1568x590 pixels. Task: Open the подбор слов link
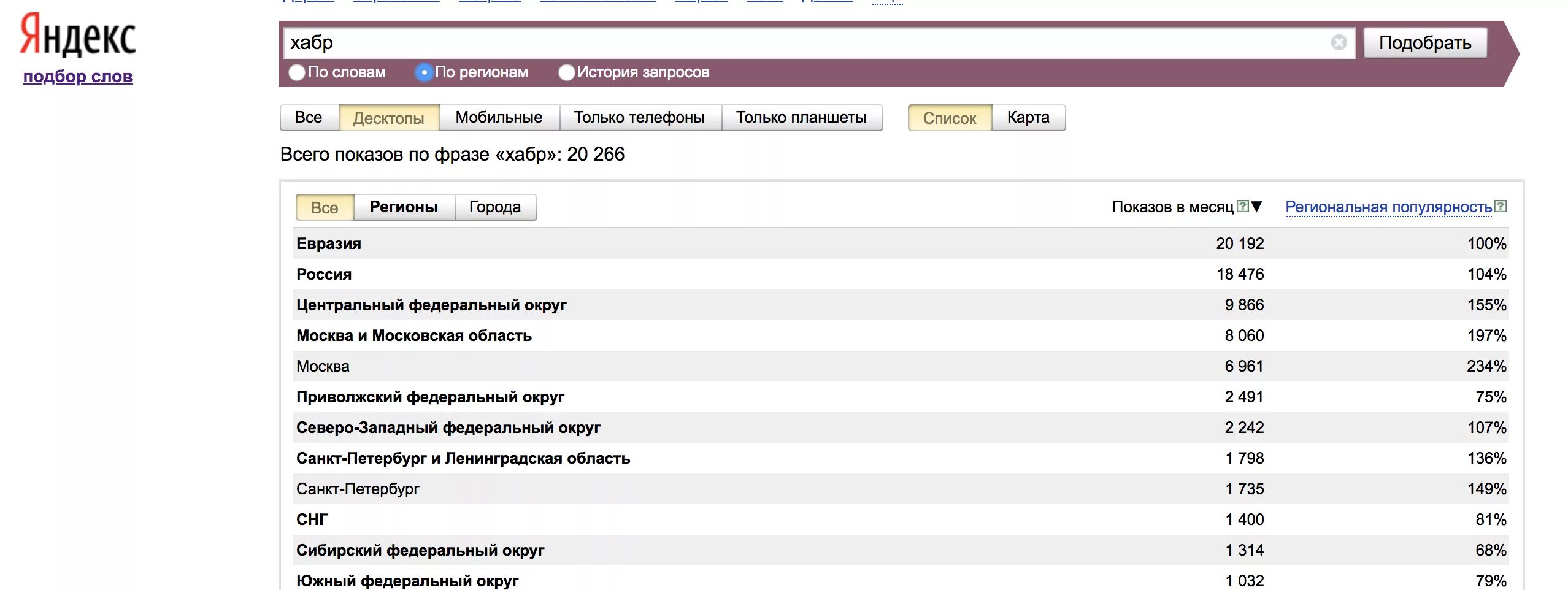(78, 77)
